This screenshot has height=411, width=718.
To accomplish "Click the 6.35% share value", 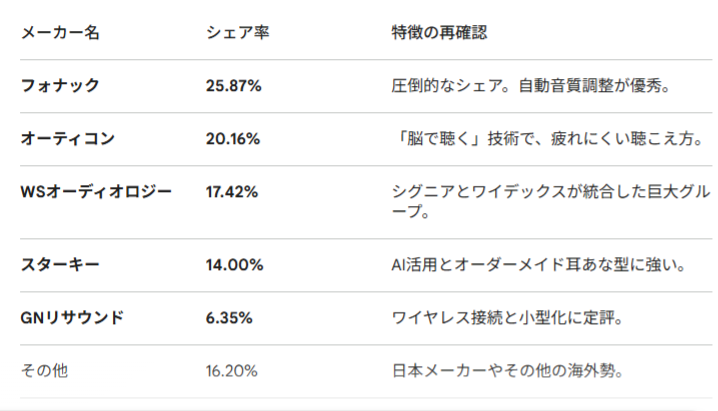I will click(229, 318).
